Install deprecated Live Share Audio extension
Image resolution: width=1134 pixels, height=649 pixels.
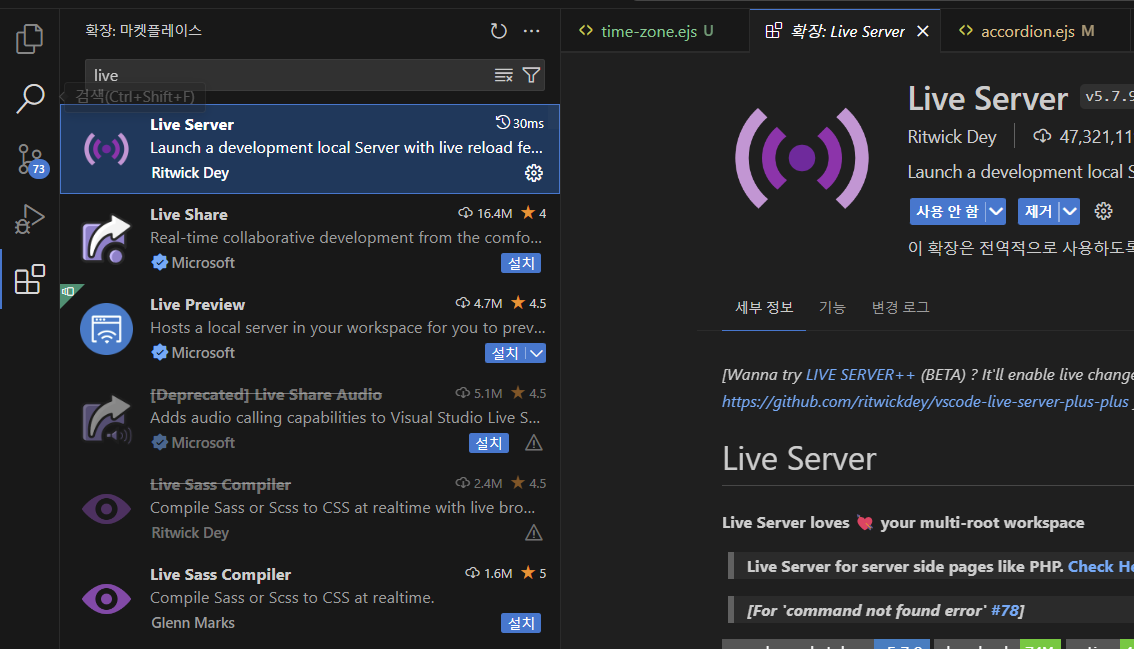click(x=489, y=443)
